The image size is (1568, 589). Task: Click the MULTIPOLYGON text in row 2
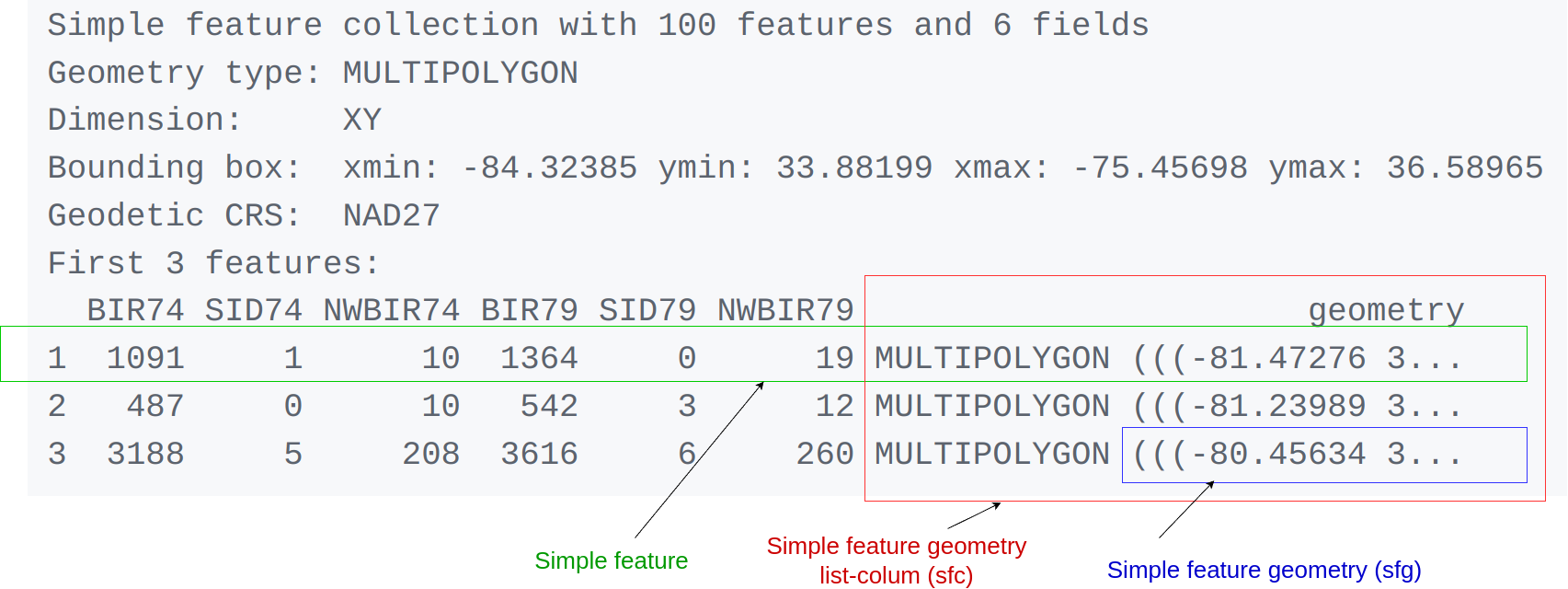(x=992, y=406)
